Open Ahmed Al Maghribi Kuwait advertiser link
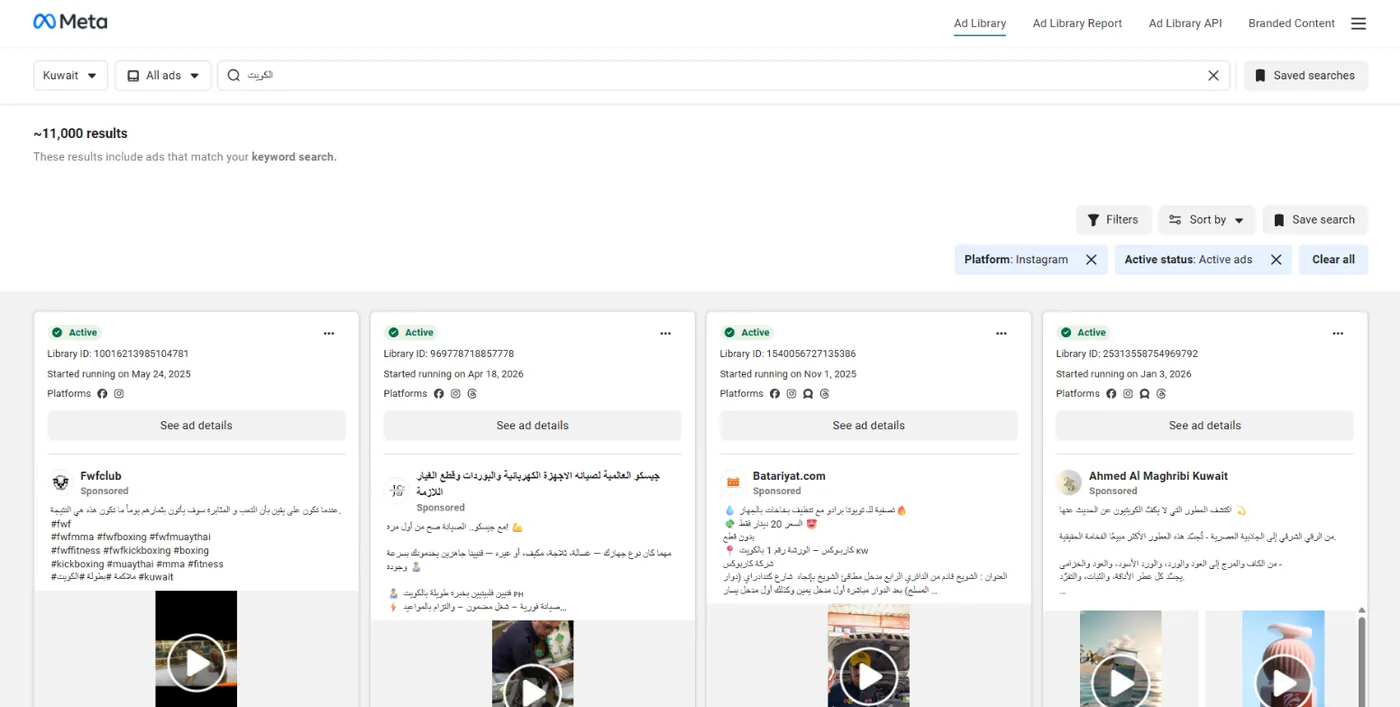Screen dimensions: 1400x707 tap(1158, 476)
